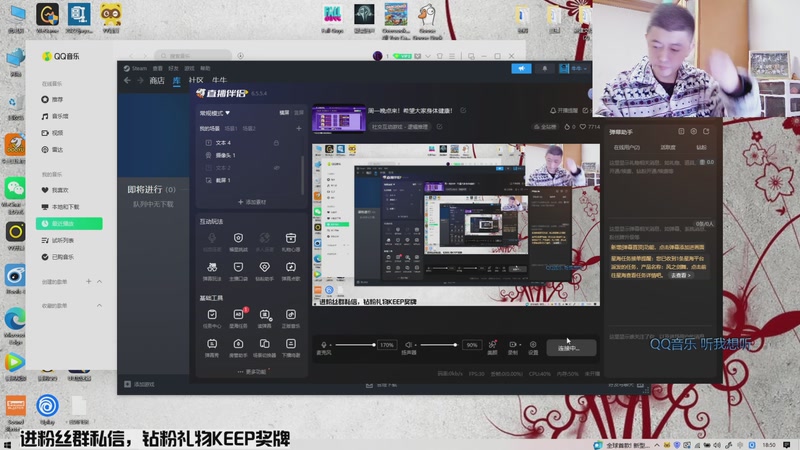The height and width of the screenshot is (450, 800).
Task: Open 场景切换器 scene switcher
Action: (x=264, y=347)
